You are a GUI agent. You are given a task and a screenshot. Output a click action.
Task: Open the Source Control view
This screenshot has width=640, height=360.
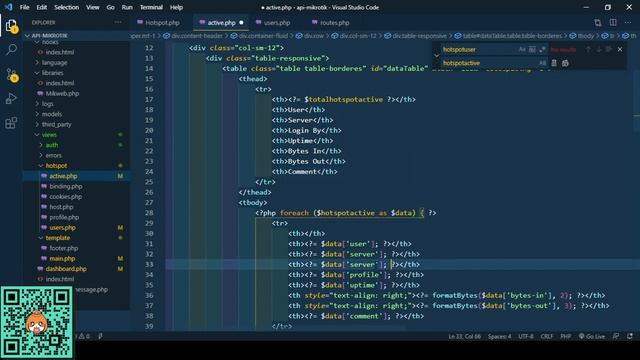click(11, 75)
